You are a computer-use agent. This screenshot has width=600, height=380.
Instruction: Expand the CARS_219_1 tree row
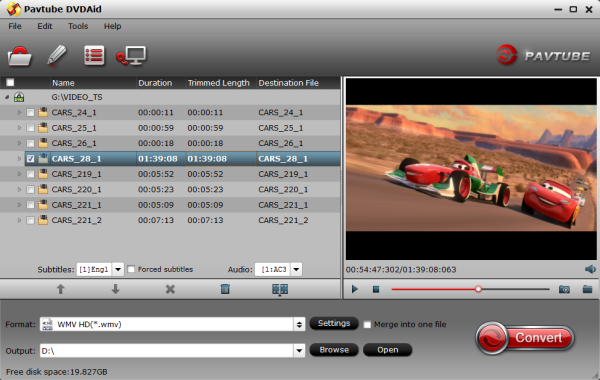point(19,174)
